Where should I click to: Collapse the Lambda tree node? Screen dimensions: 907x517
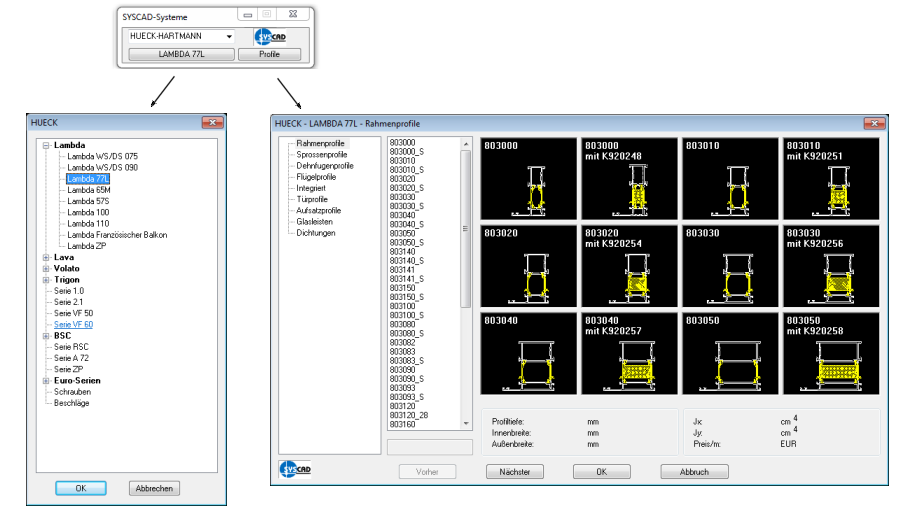click(46, 145)
